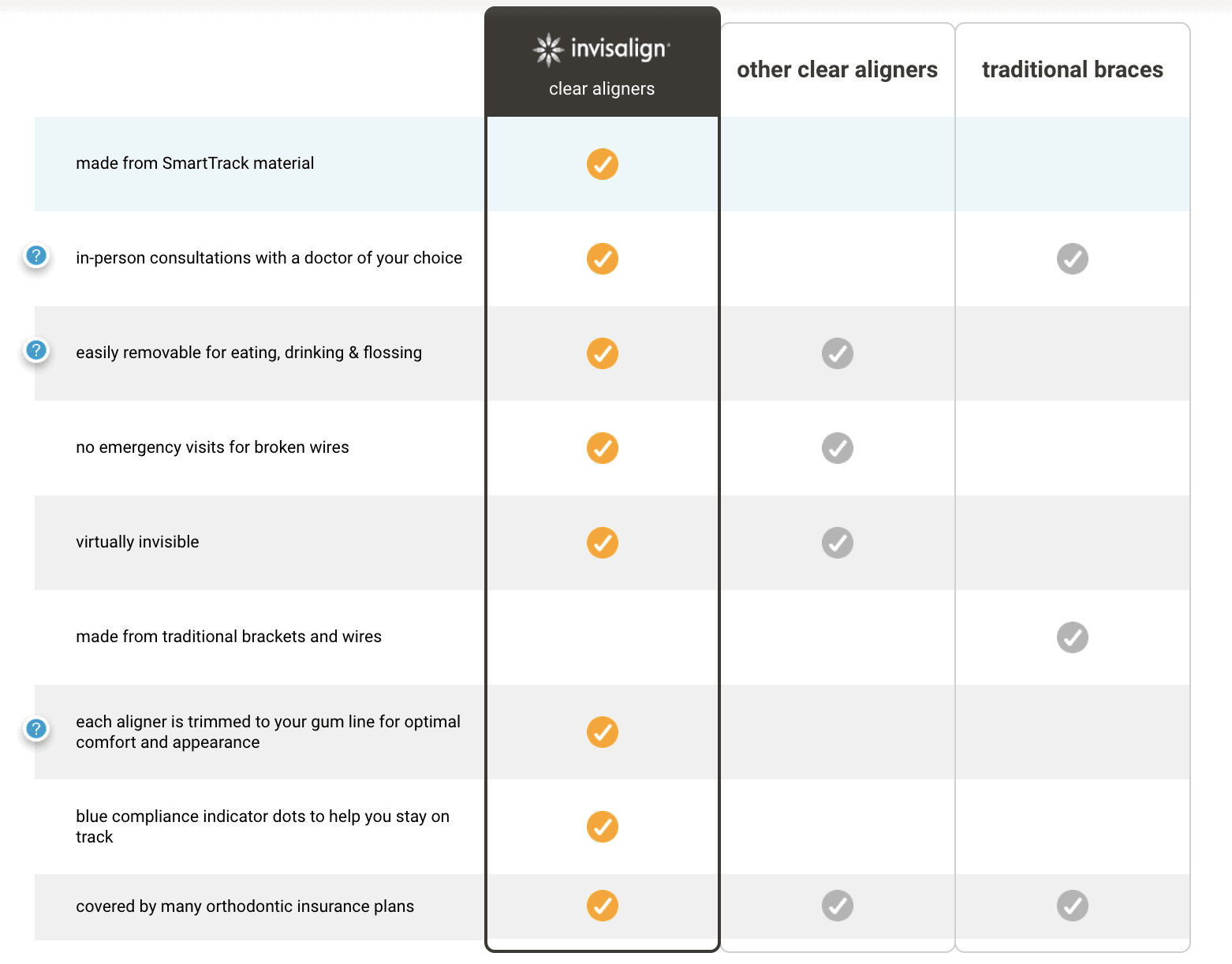Viewport: 1232px width, 964px height.
Task: Click help icon for in-person consultations
Action: [36, 256]
